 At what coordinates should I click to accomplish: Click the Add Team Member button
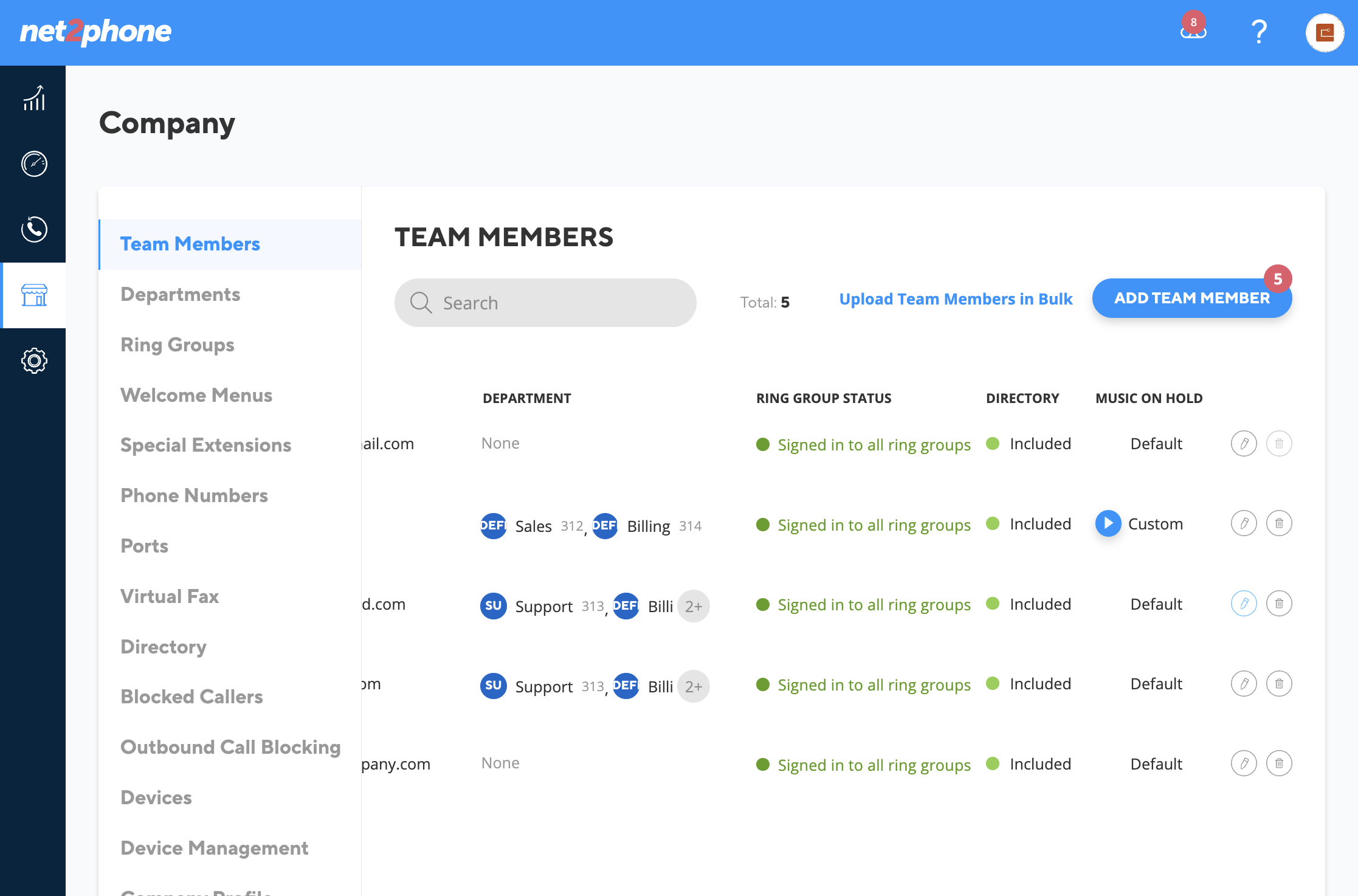(1191, 298)
